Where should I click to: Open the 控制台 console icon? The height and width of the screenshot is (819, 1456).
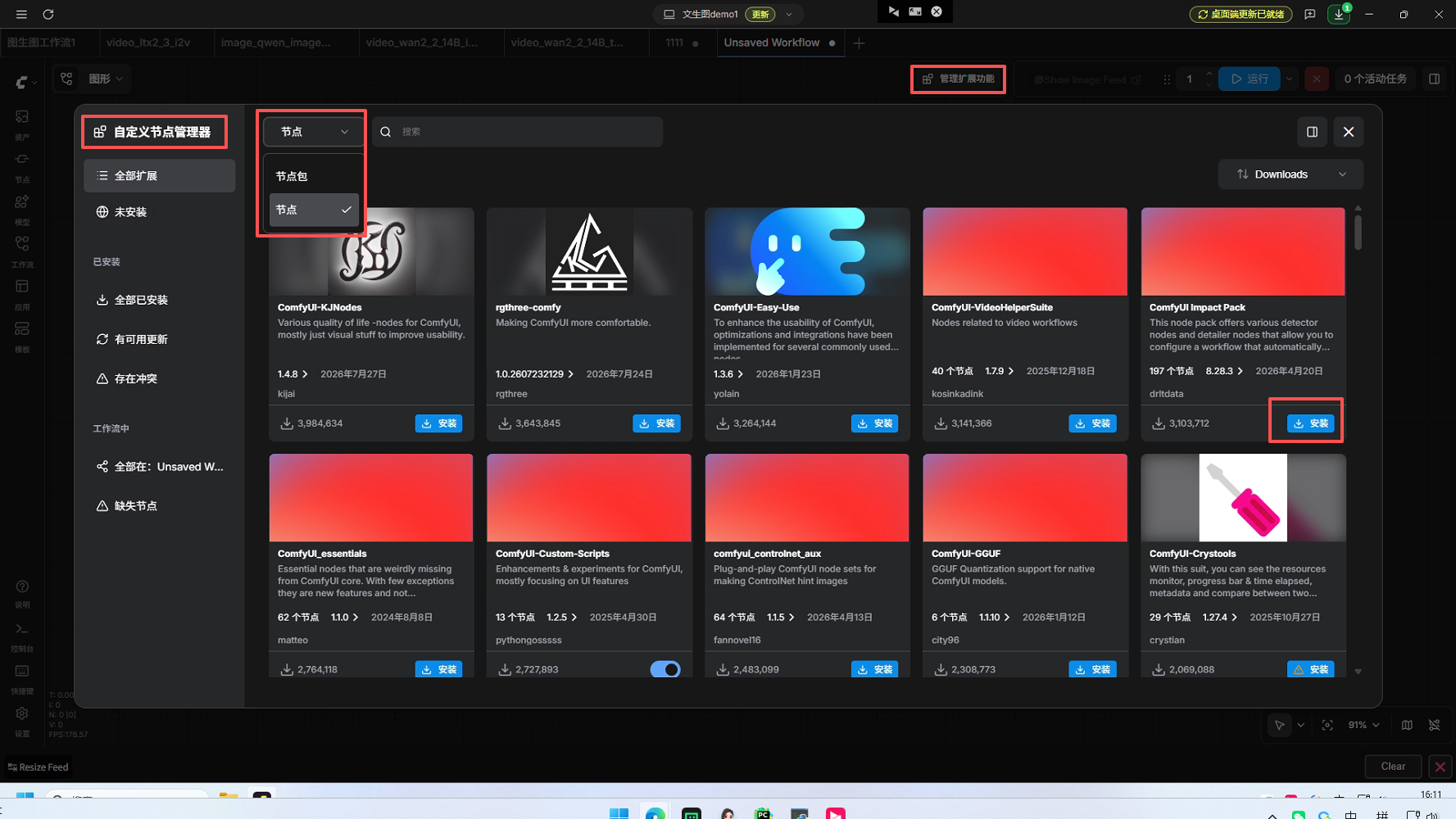(x=22, y=636)
